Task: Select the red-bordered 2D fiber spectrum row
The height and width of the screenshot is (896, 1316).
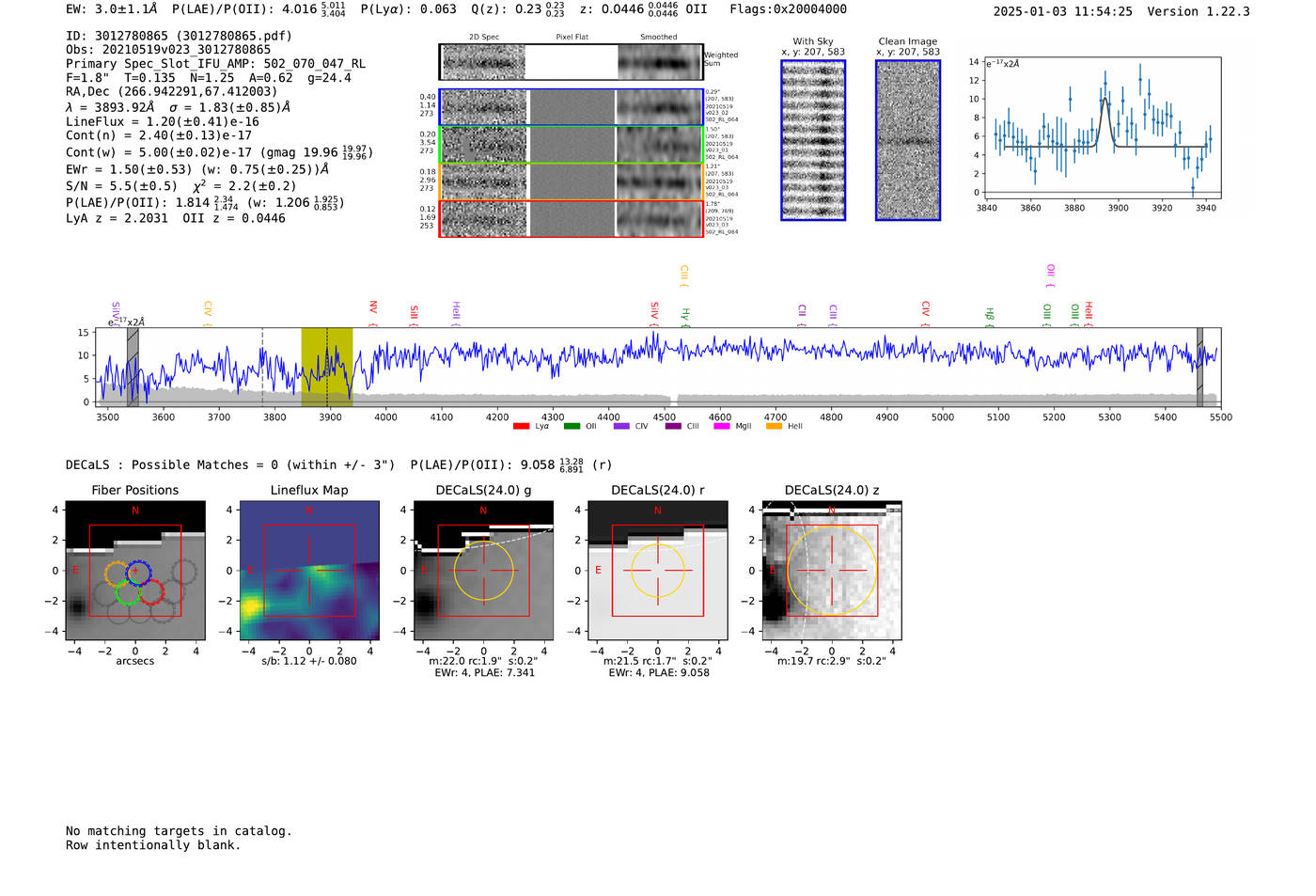Action: [x=572, y=218]
